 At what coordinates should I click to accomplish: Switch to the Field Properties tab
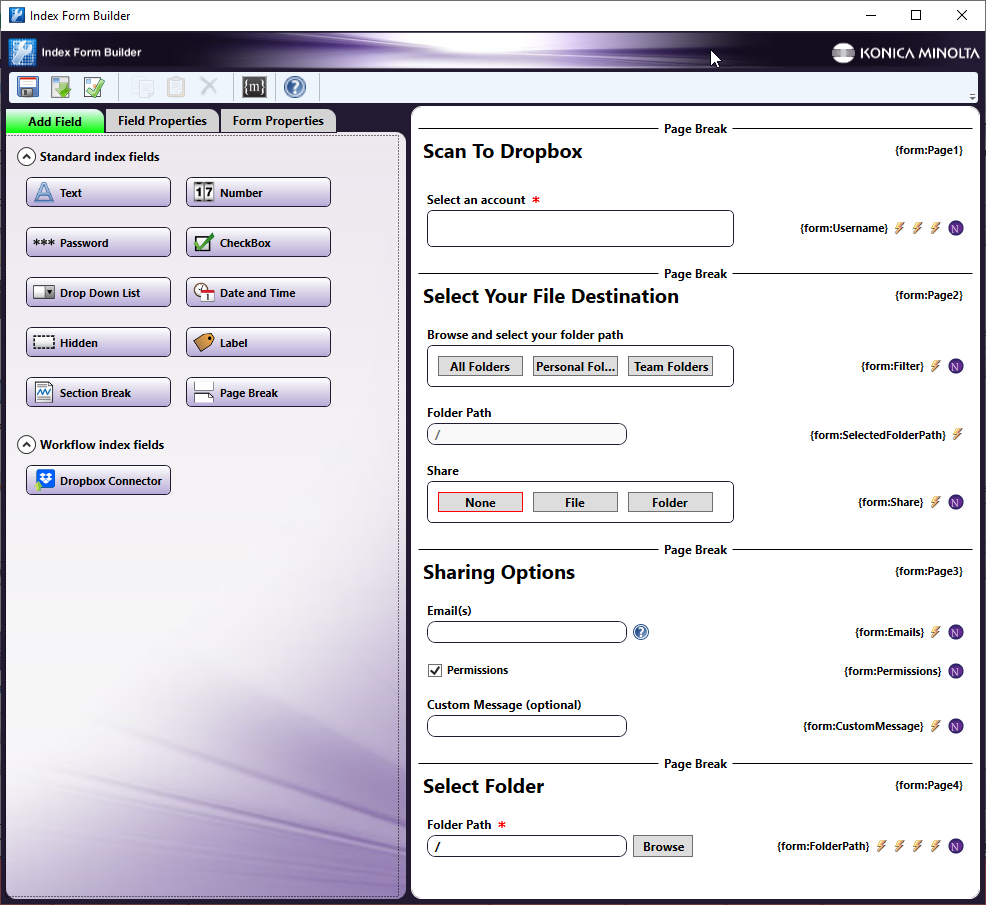click(x=162, y=121)
